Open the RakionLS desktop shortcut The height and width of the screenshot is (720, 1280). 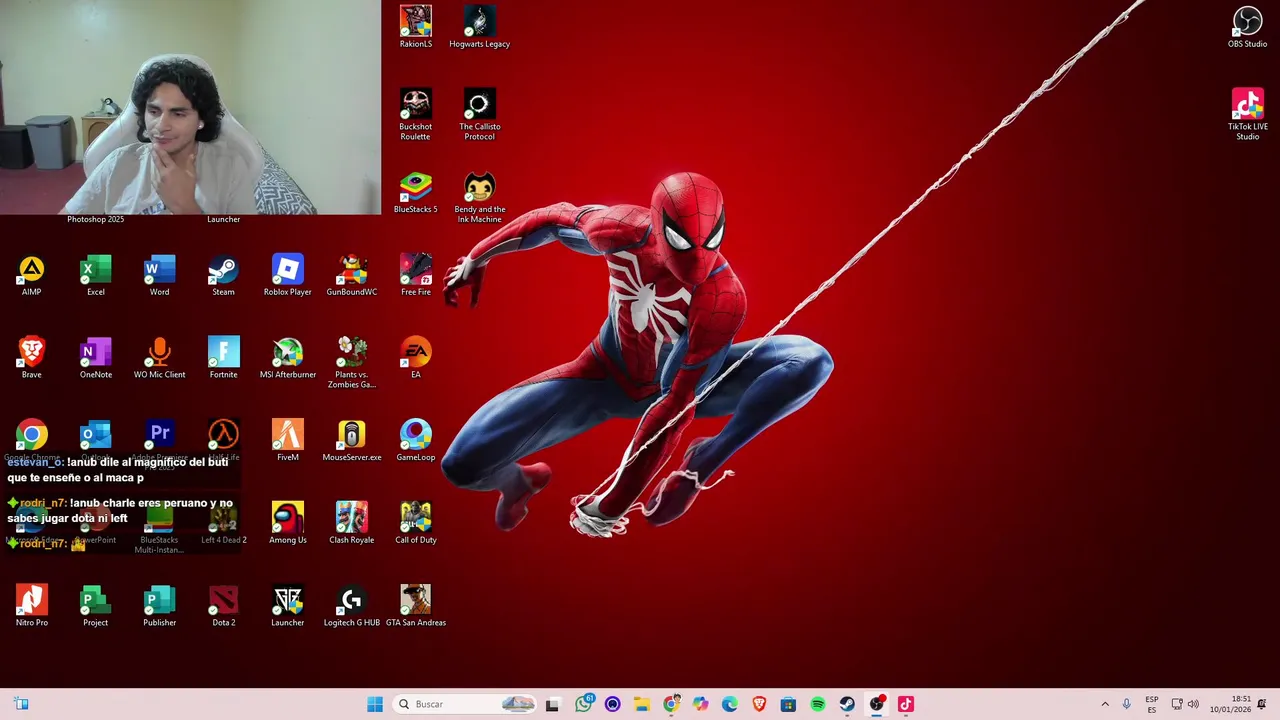click(416, 27)
